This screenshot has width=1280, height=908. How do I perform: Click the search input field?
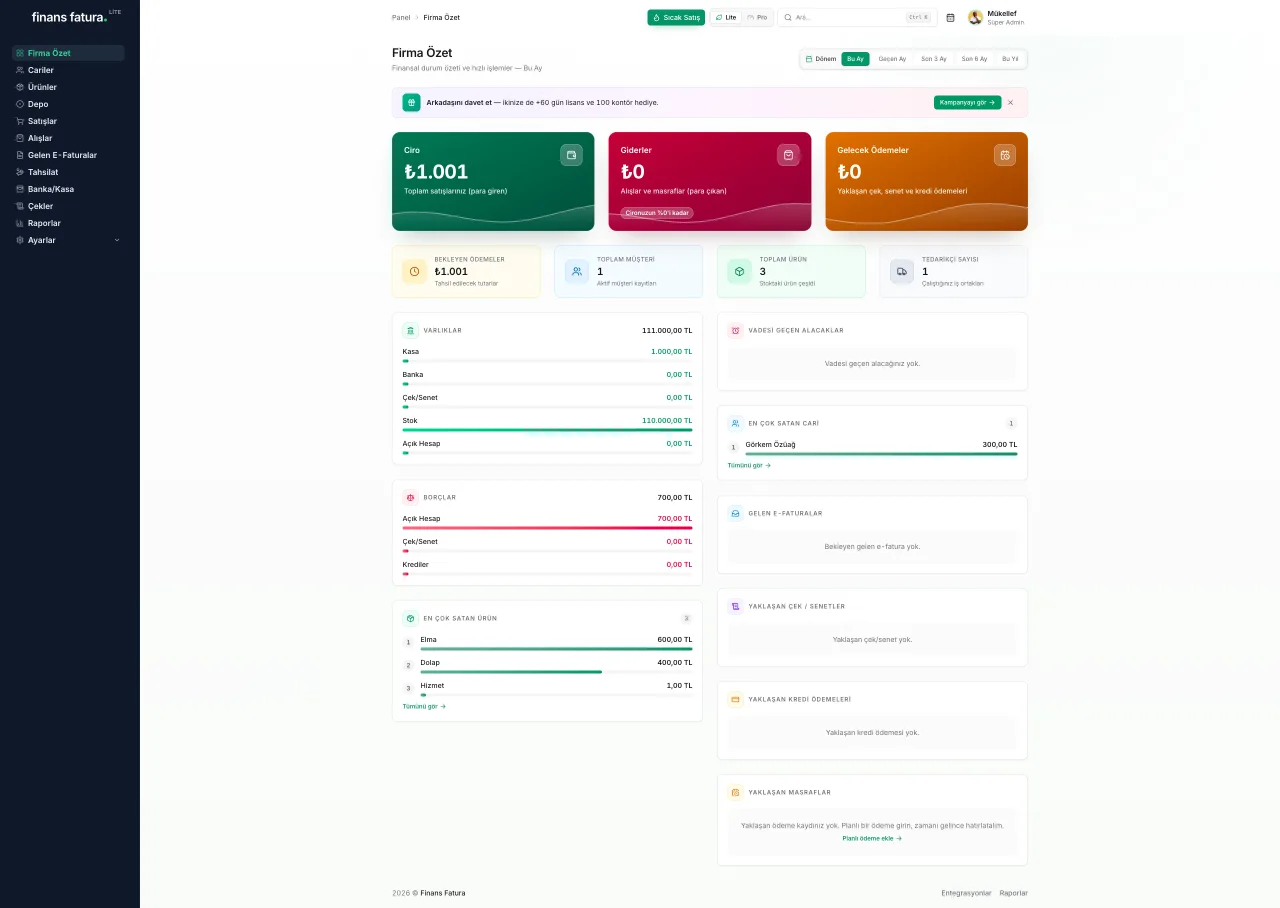point(857,17)
